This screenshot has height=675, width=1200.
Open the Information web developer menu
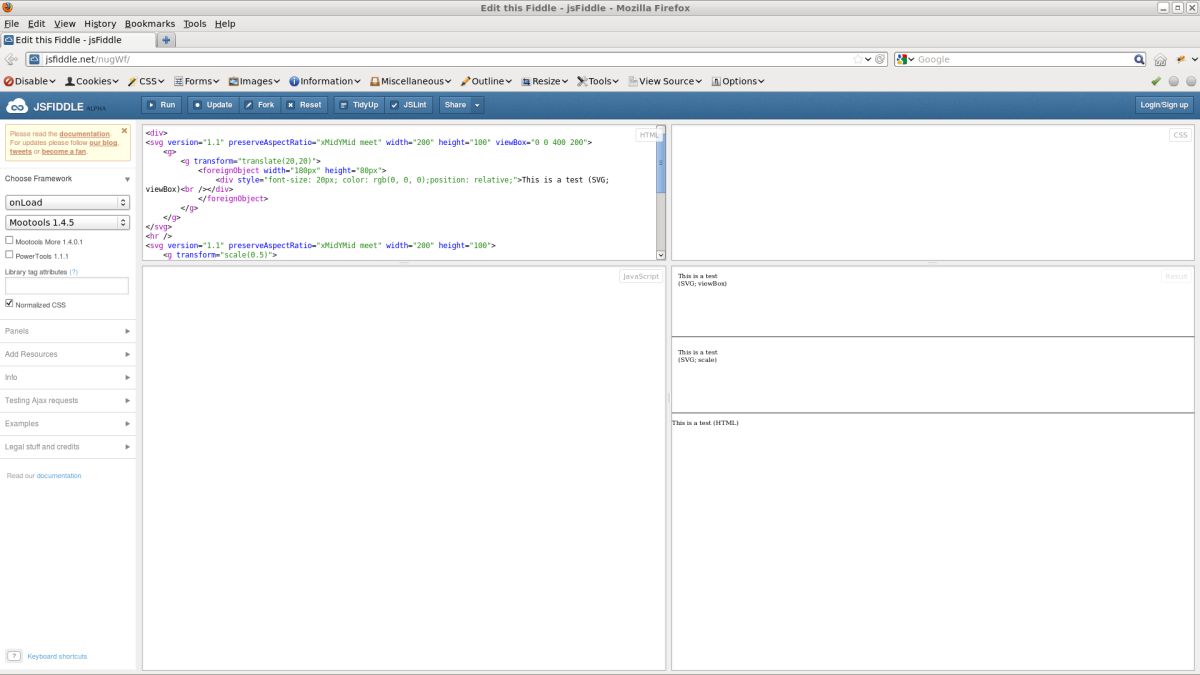pyautogui.click(x=326, y=81)
